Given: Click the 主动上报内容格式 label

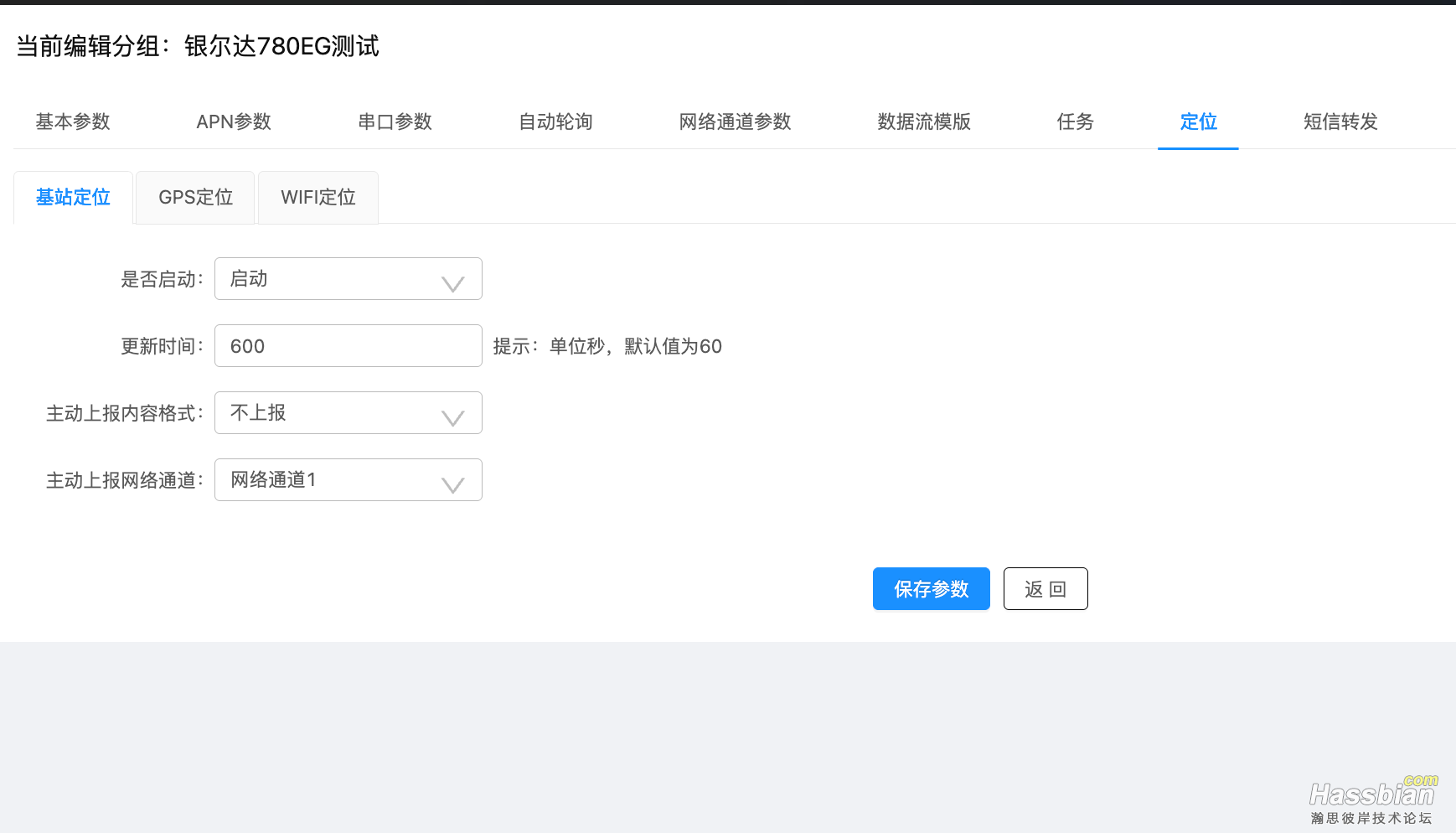Looking at the screenshot, I should pos(125,413).
